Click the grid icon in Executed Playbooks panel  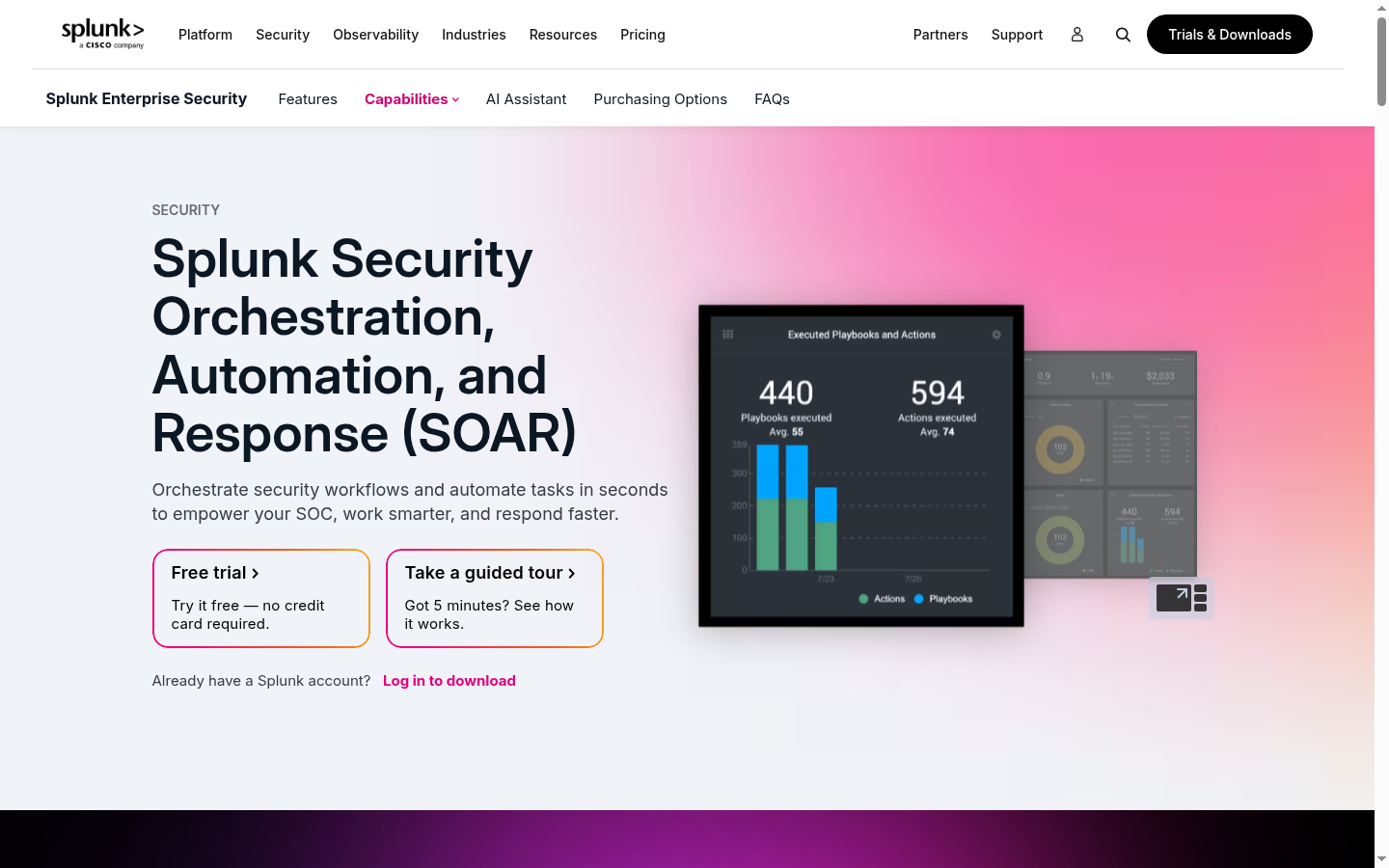728,335
